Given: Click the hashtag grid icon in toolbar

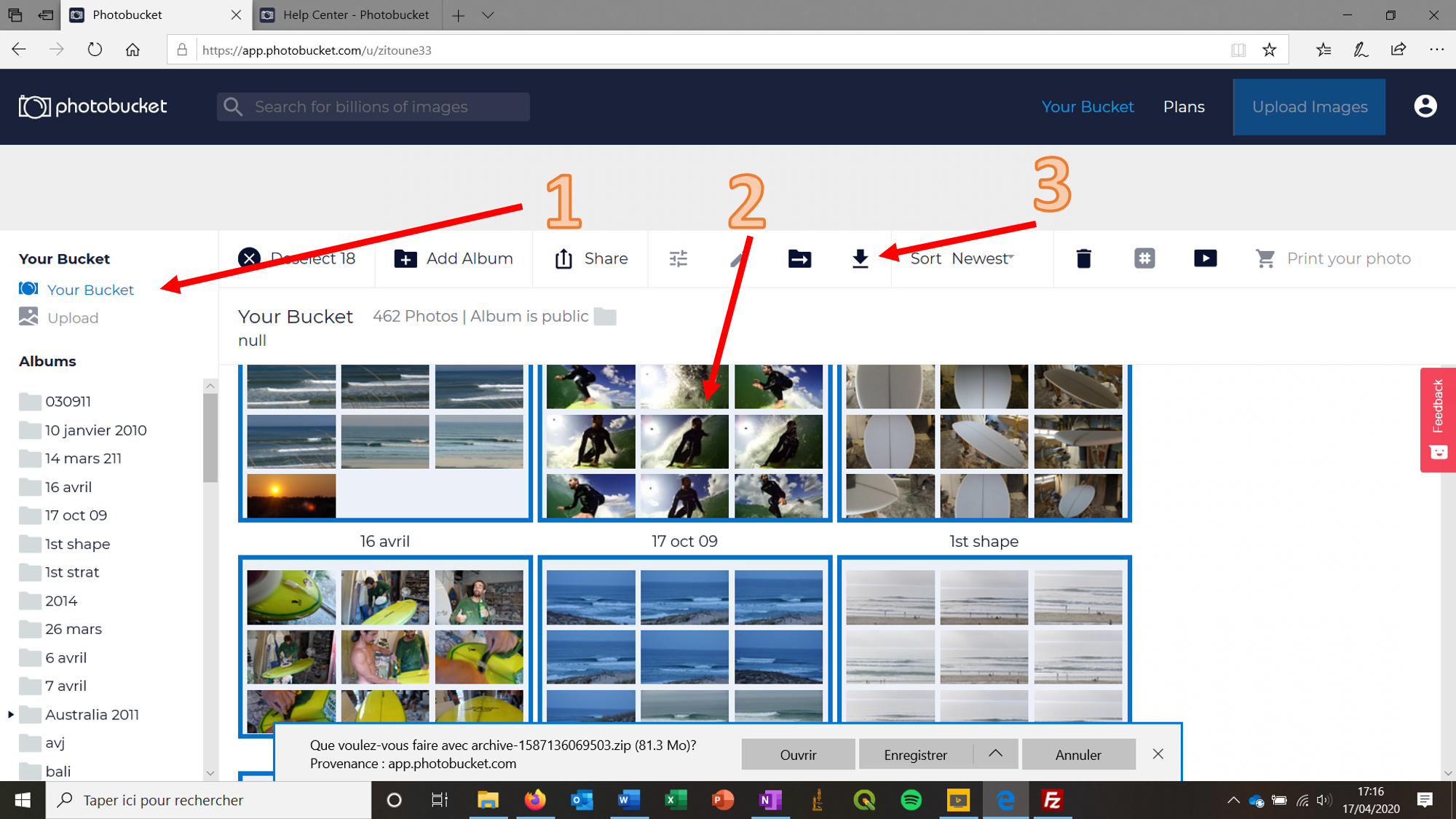Looking at the screenshot, I should pos(1144,258).
